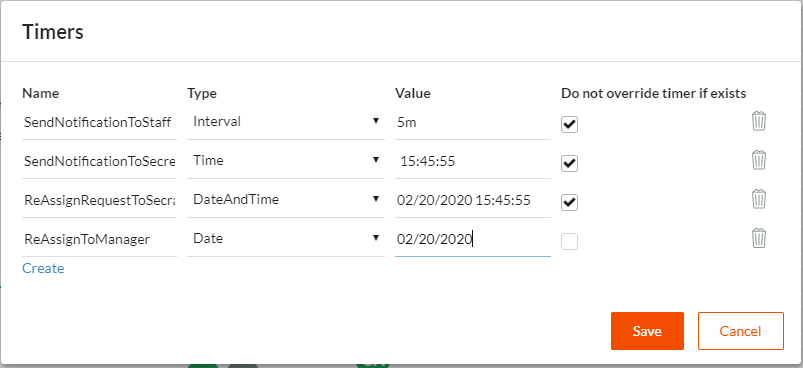Viewport: 803px width, 368px height.
Task: Edit the 15:45:55 time value
Action: (473, 161)
